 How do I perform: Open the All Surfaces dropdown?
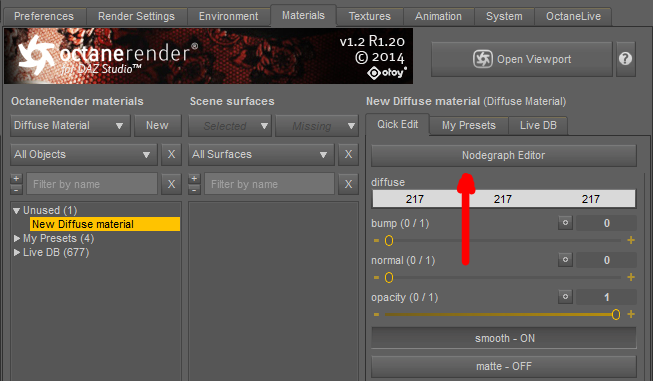coord(261,154)
